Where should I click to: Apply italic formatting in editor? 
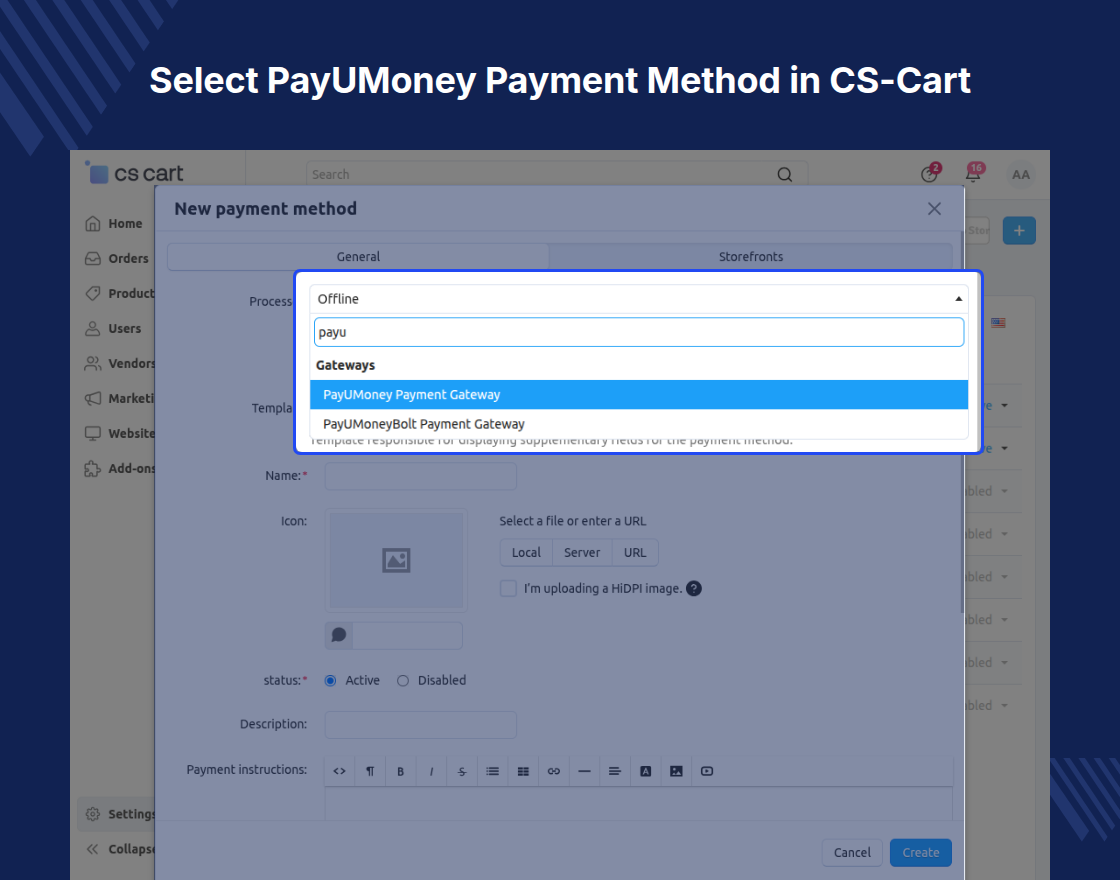[x=431, y=771]
